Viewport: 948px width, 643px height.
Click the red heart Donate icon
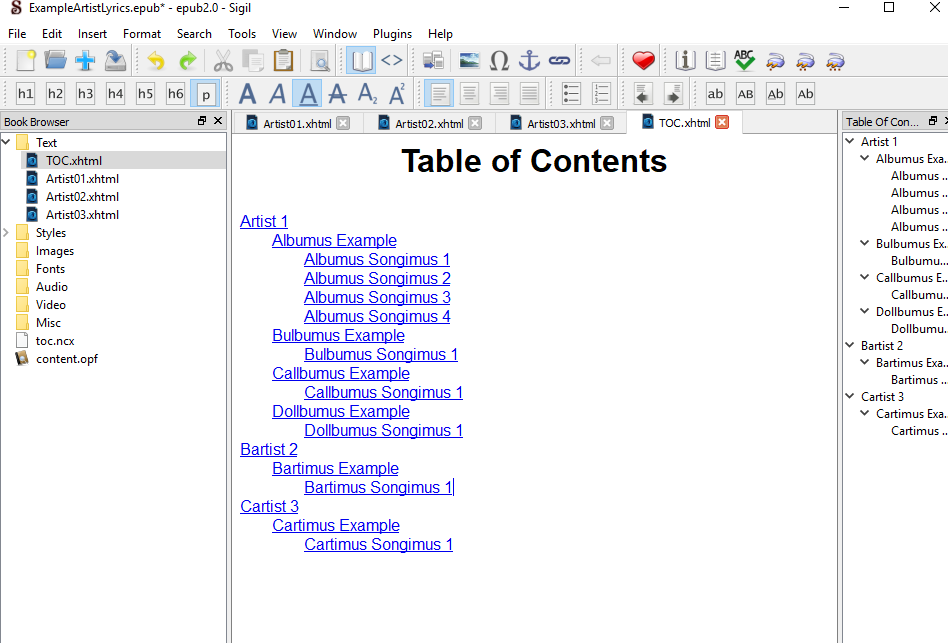643,60
